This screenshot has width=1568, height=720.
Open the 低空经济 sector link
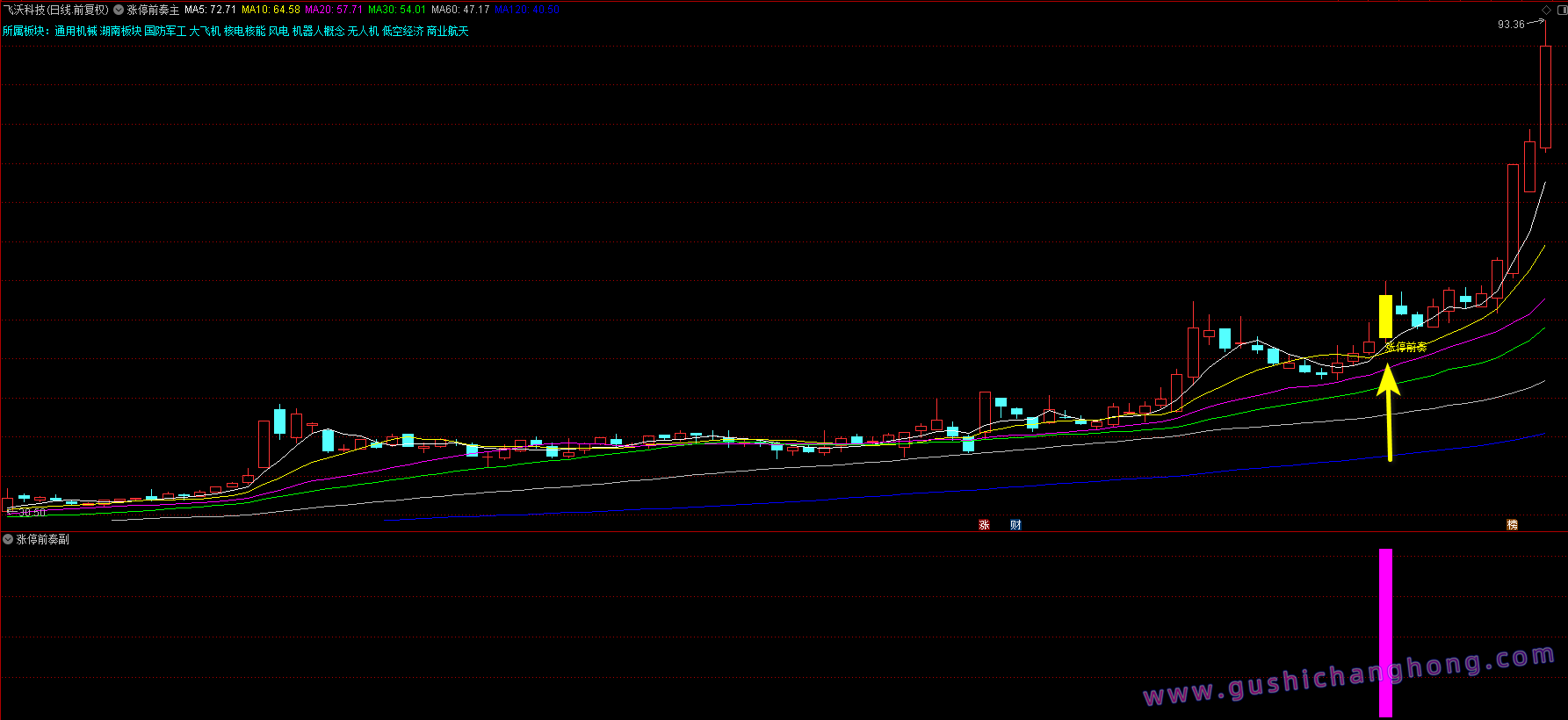pos(402,31)
